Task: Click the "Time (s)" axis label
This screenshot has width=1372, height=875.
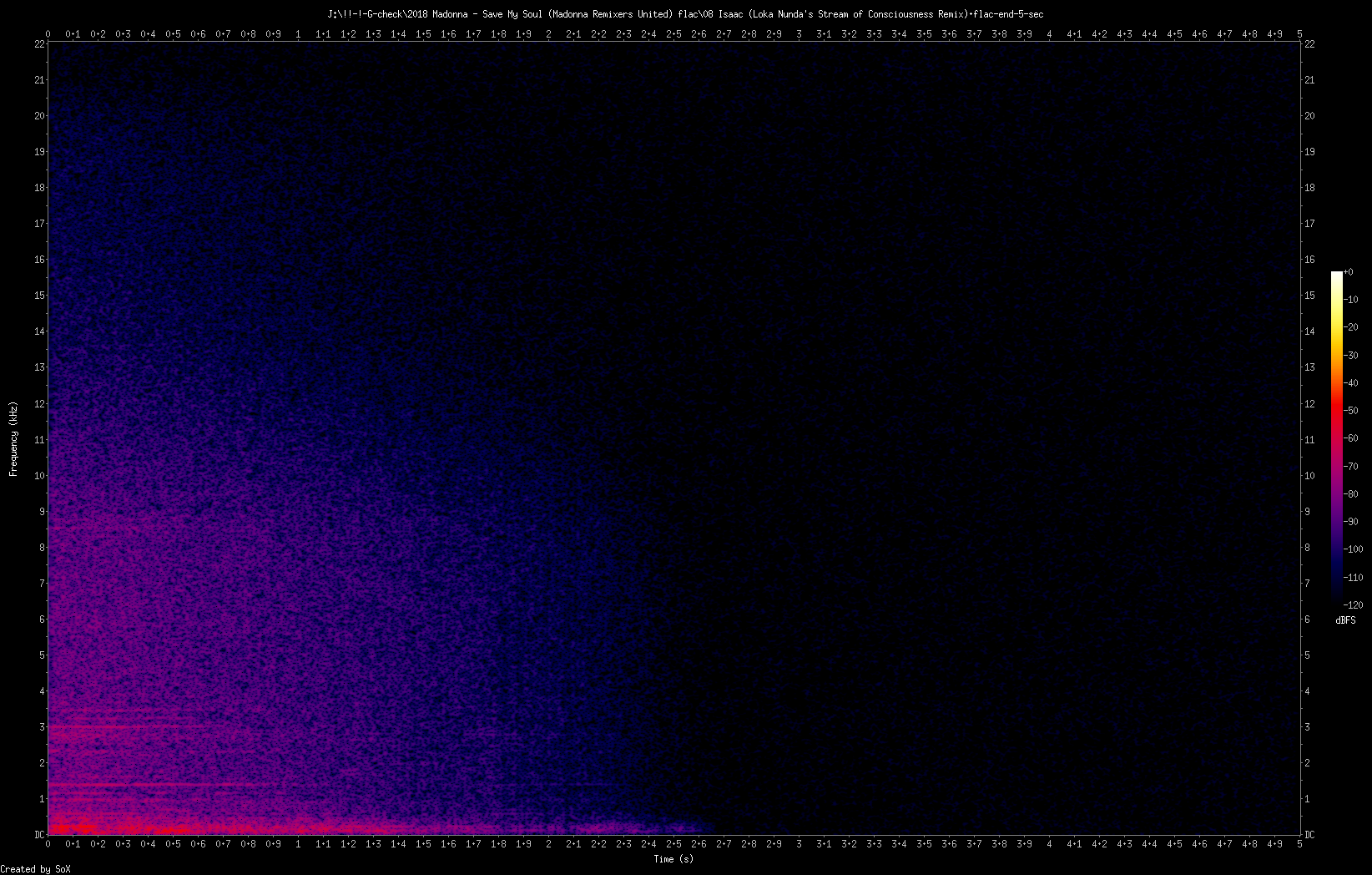Action: (673, 859)
